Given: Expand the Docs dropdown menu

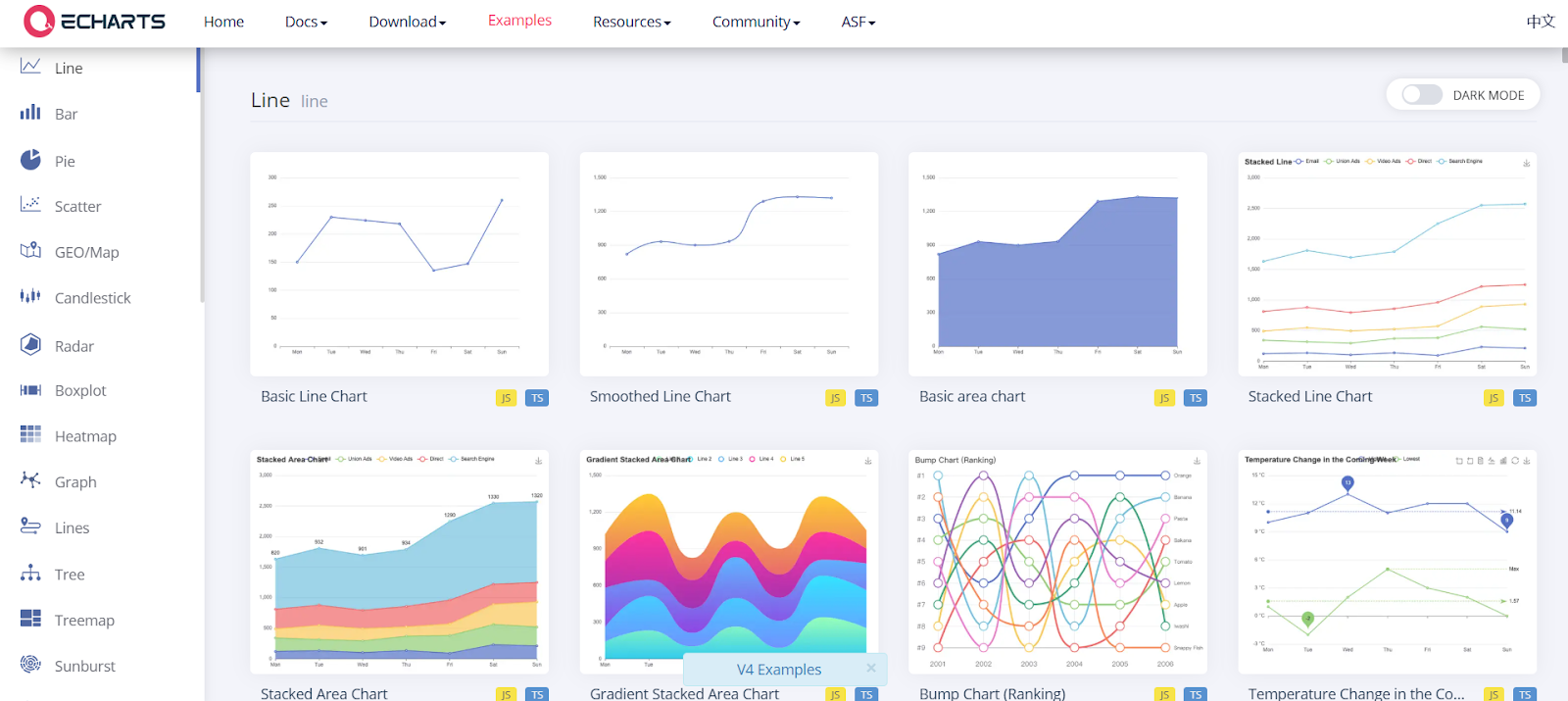Looking at the screenshot, I should tap(306, 22).
